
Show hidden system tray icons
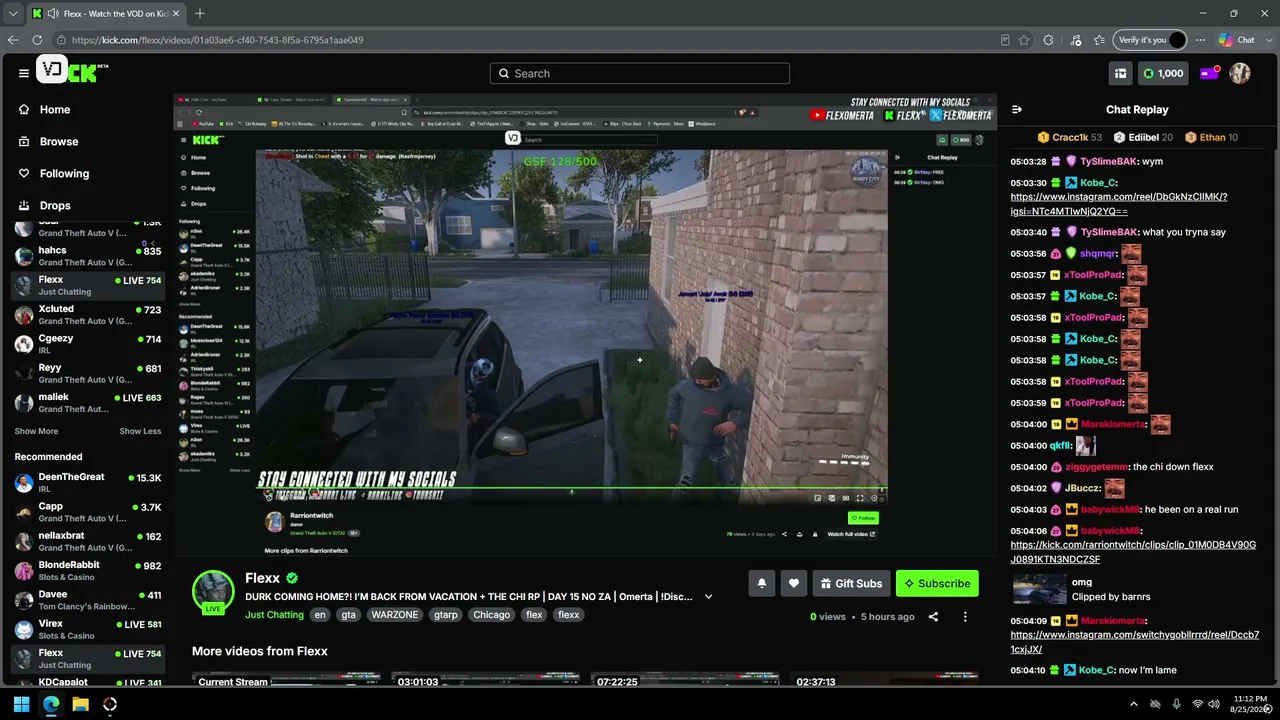coord(1134,704)
